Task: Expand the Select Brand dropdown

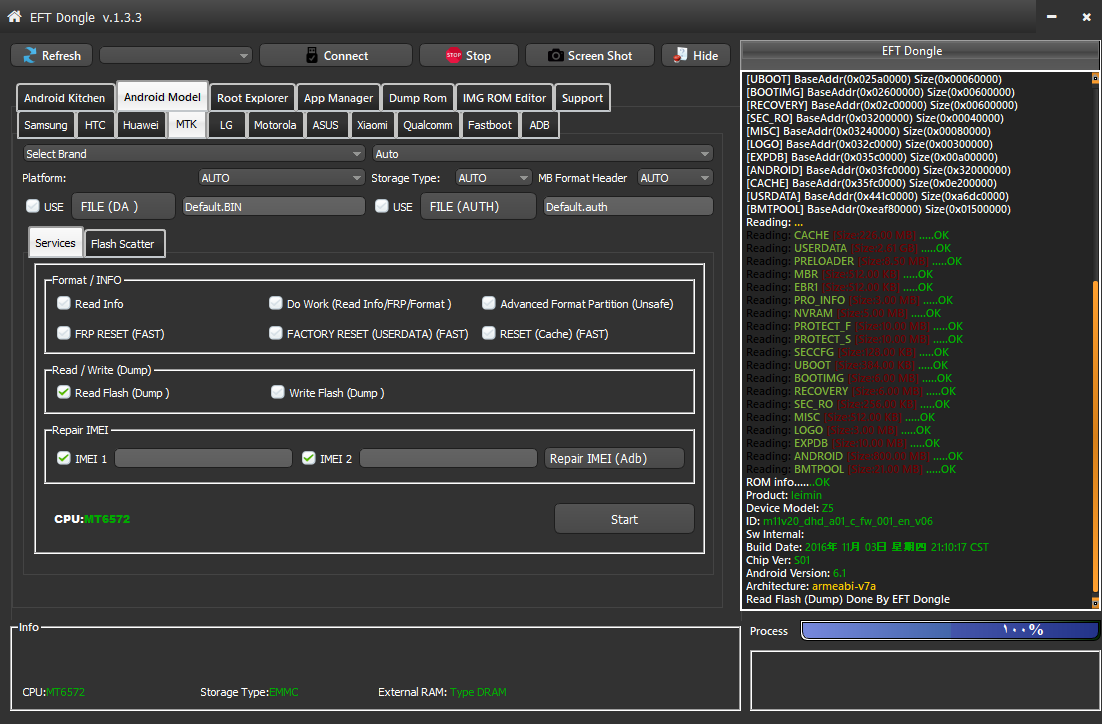Action: 194,153
